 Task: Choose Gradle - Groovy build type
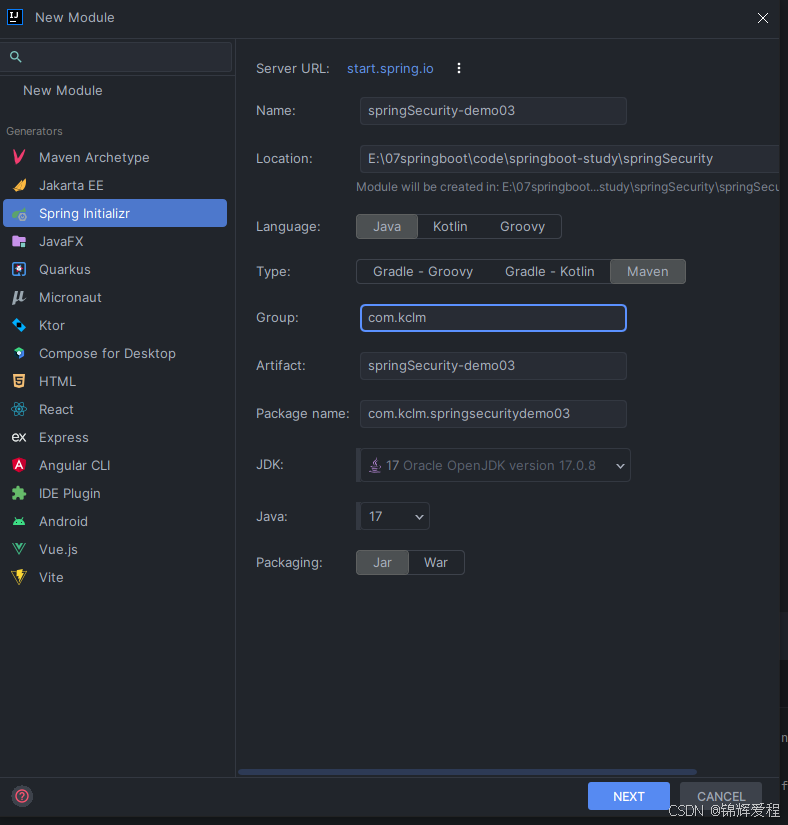(x=422, y=271)
